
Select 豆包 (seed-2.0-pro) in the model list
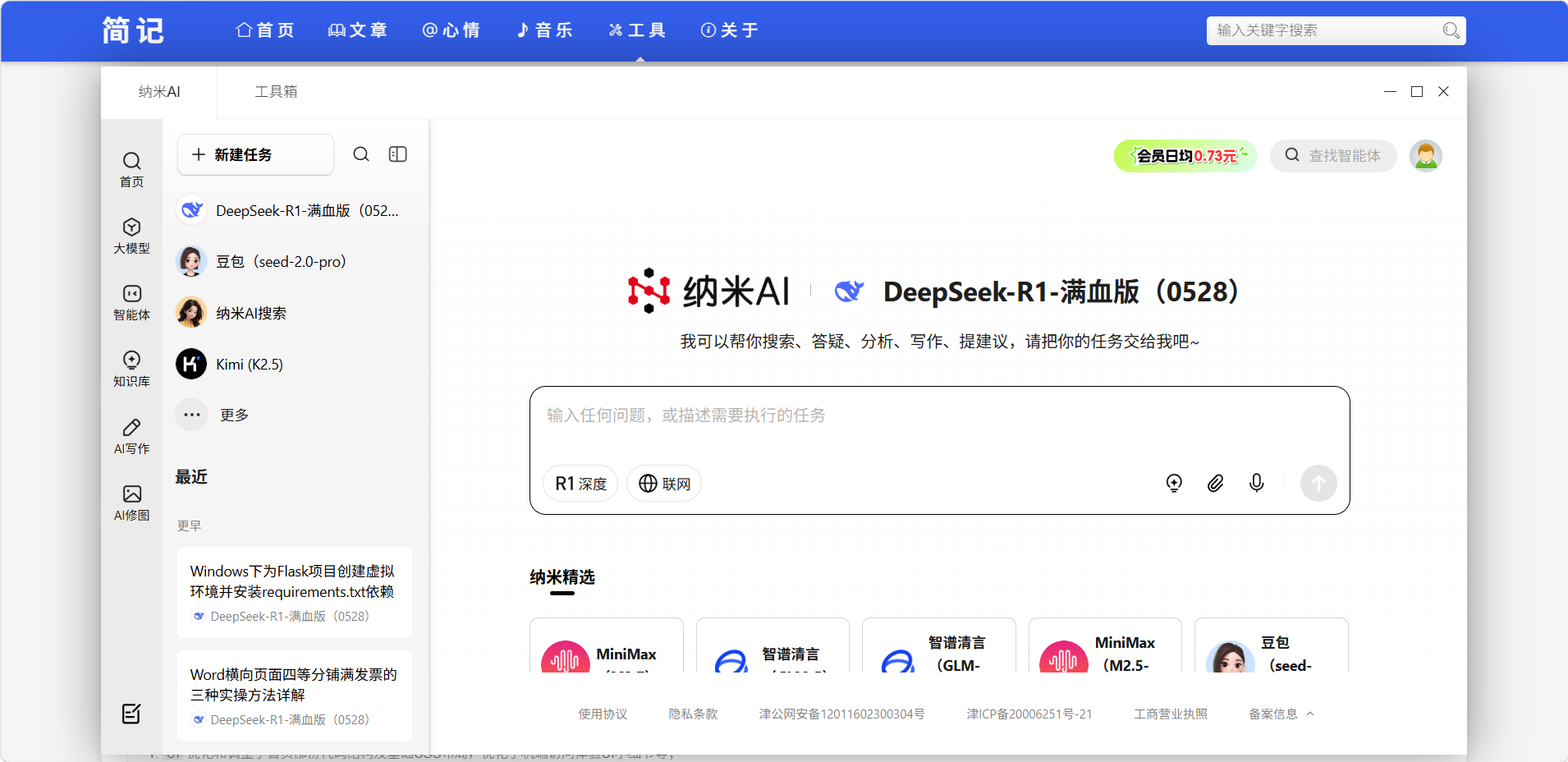296,261
